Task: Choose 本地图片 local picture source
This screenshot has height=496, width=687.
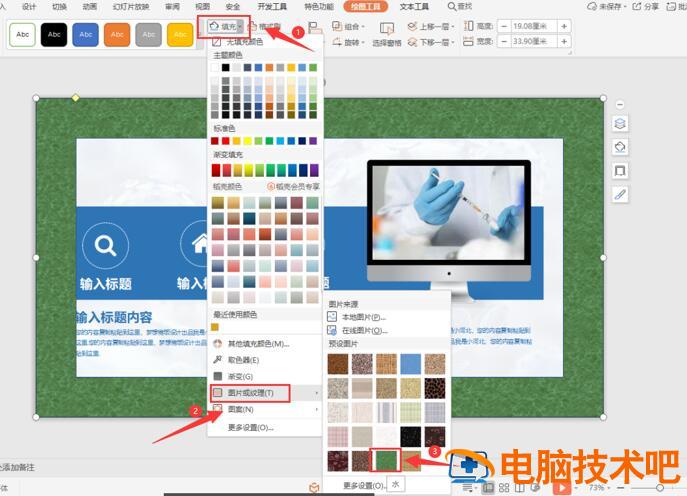Action: [x=364, y=317]
